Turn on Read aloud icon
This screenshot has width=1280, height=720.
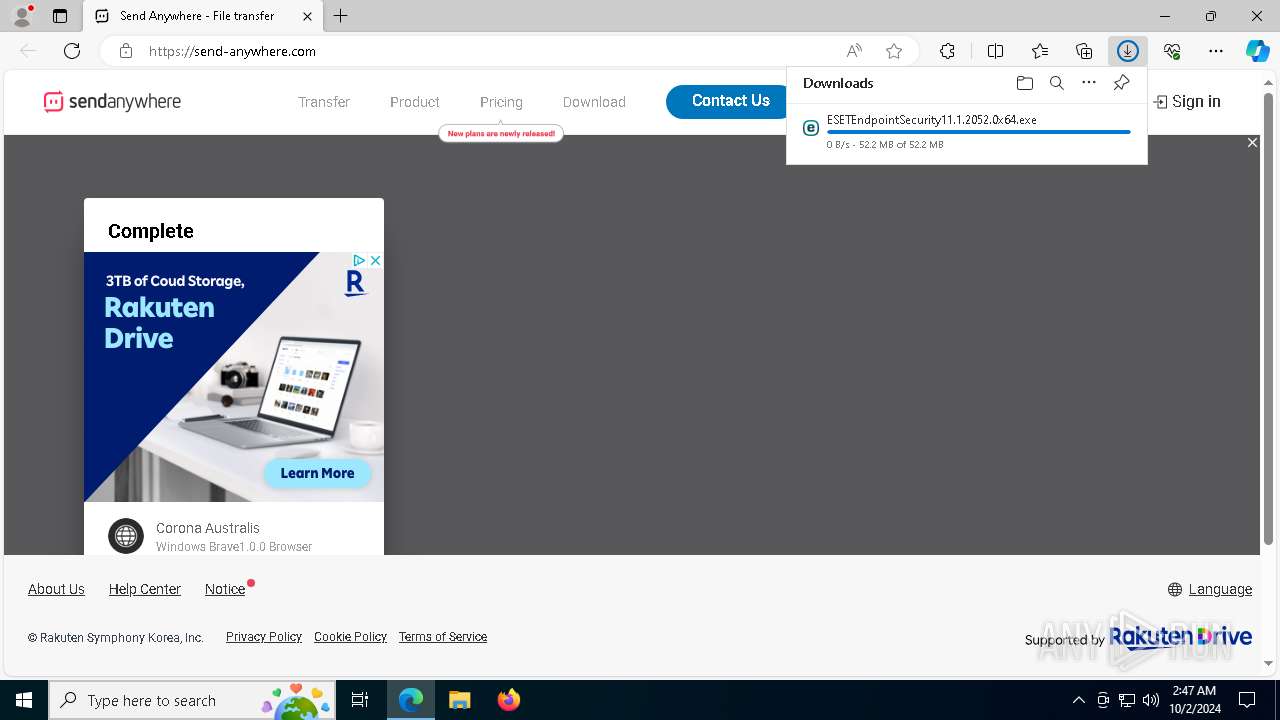(854, 51)
